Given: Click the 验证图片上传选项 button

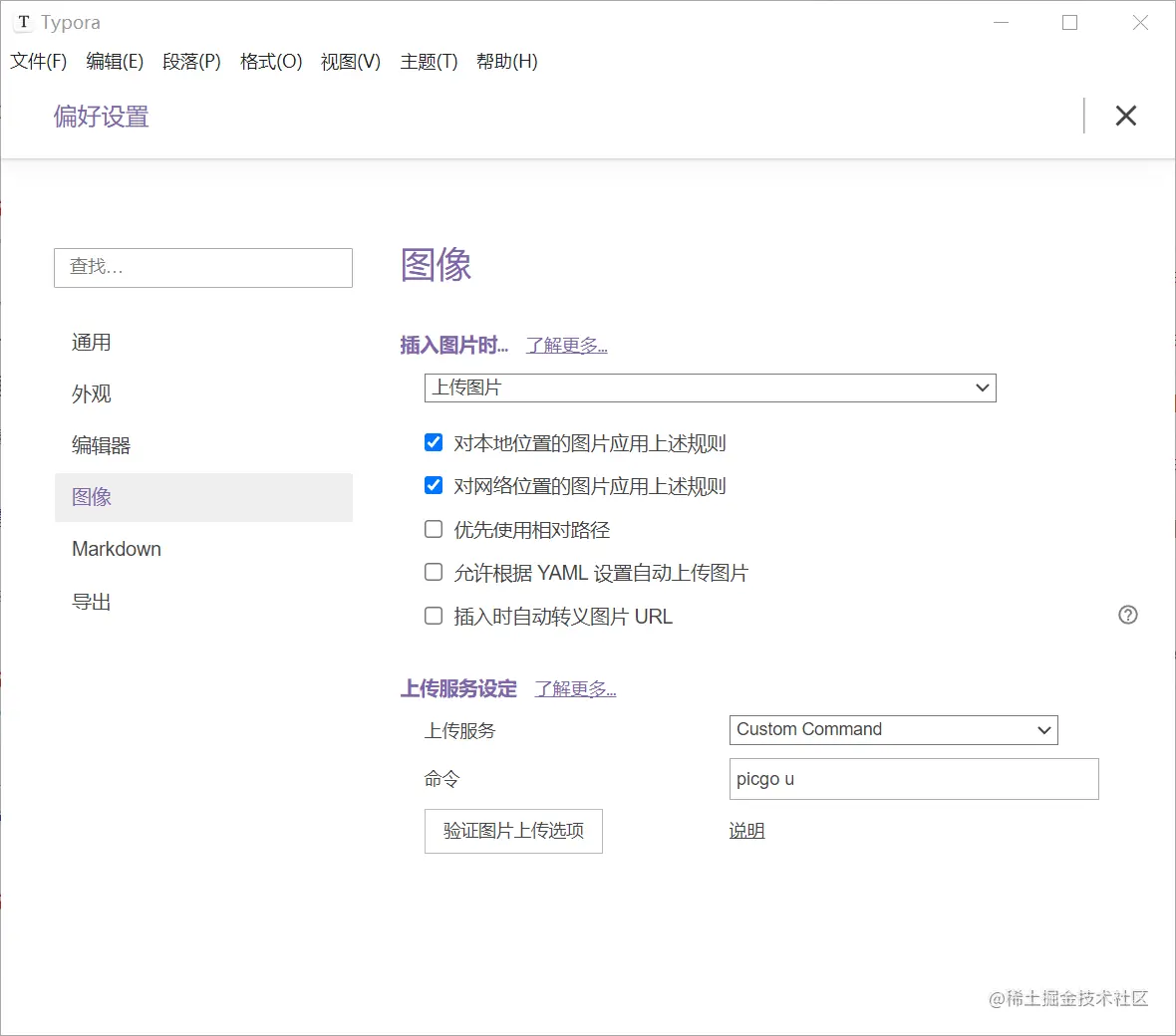Looking at the screenshot, I should (x=513, y=831).
